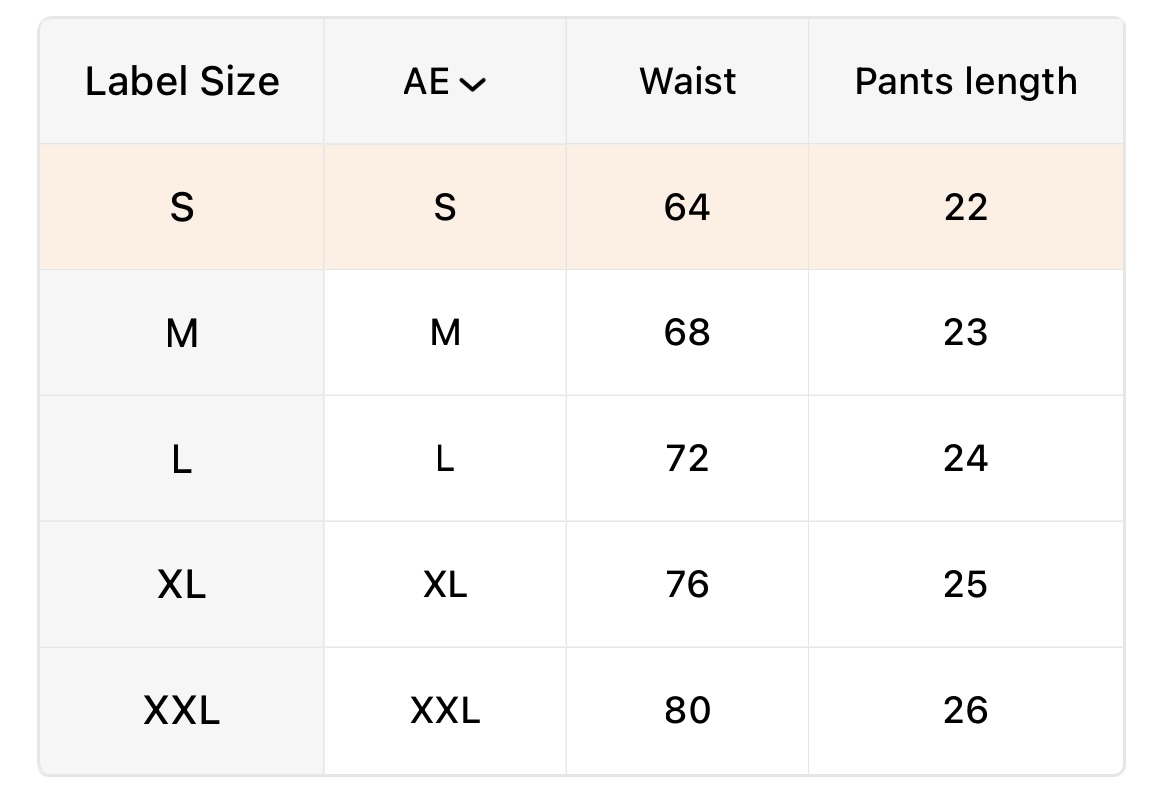Select the S label size row
Screen dimensions: 1151x787
(182, 208)
